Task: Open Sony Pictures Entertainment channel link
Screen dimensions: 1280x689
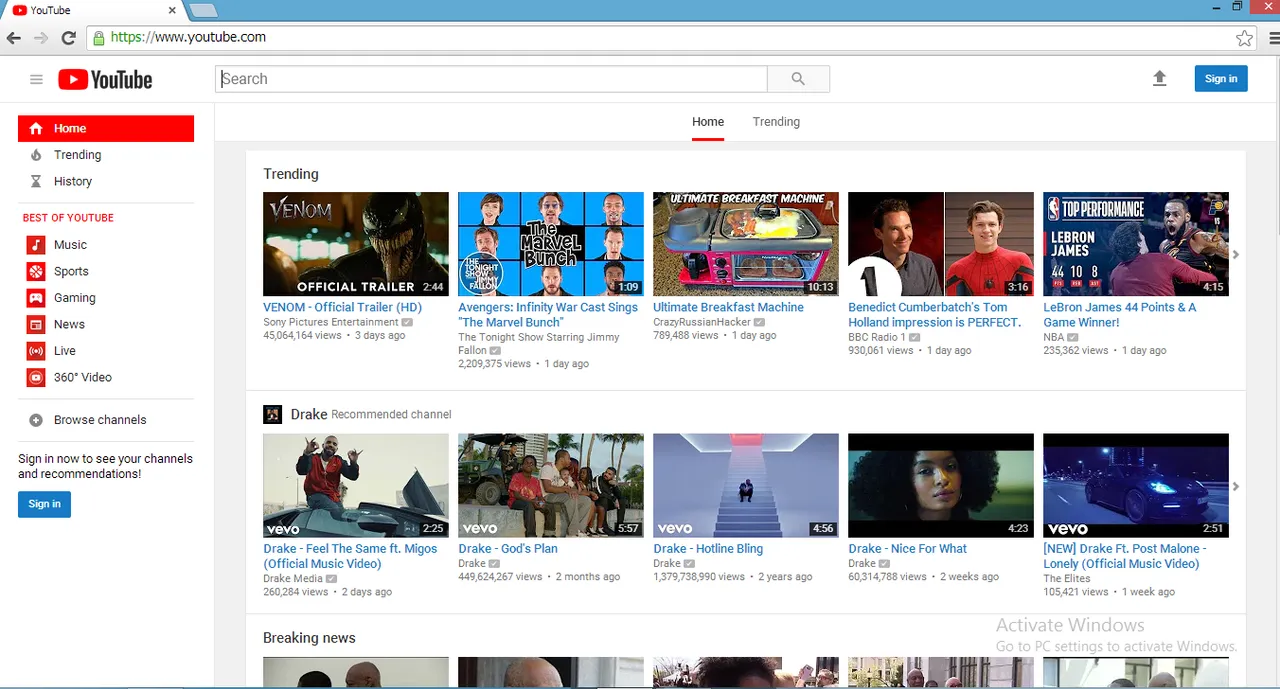Action: coord(331,322)
